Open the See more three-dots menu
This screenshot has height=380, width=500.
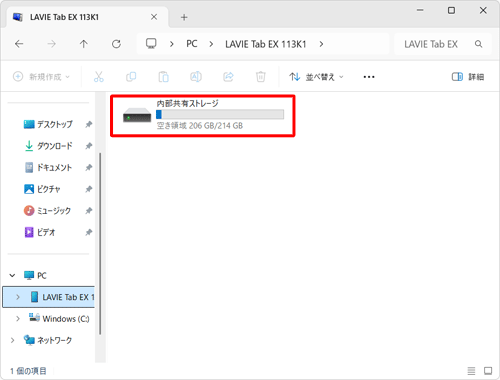coord(369,77)
